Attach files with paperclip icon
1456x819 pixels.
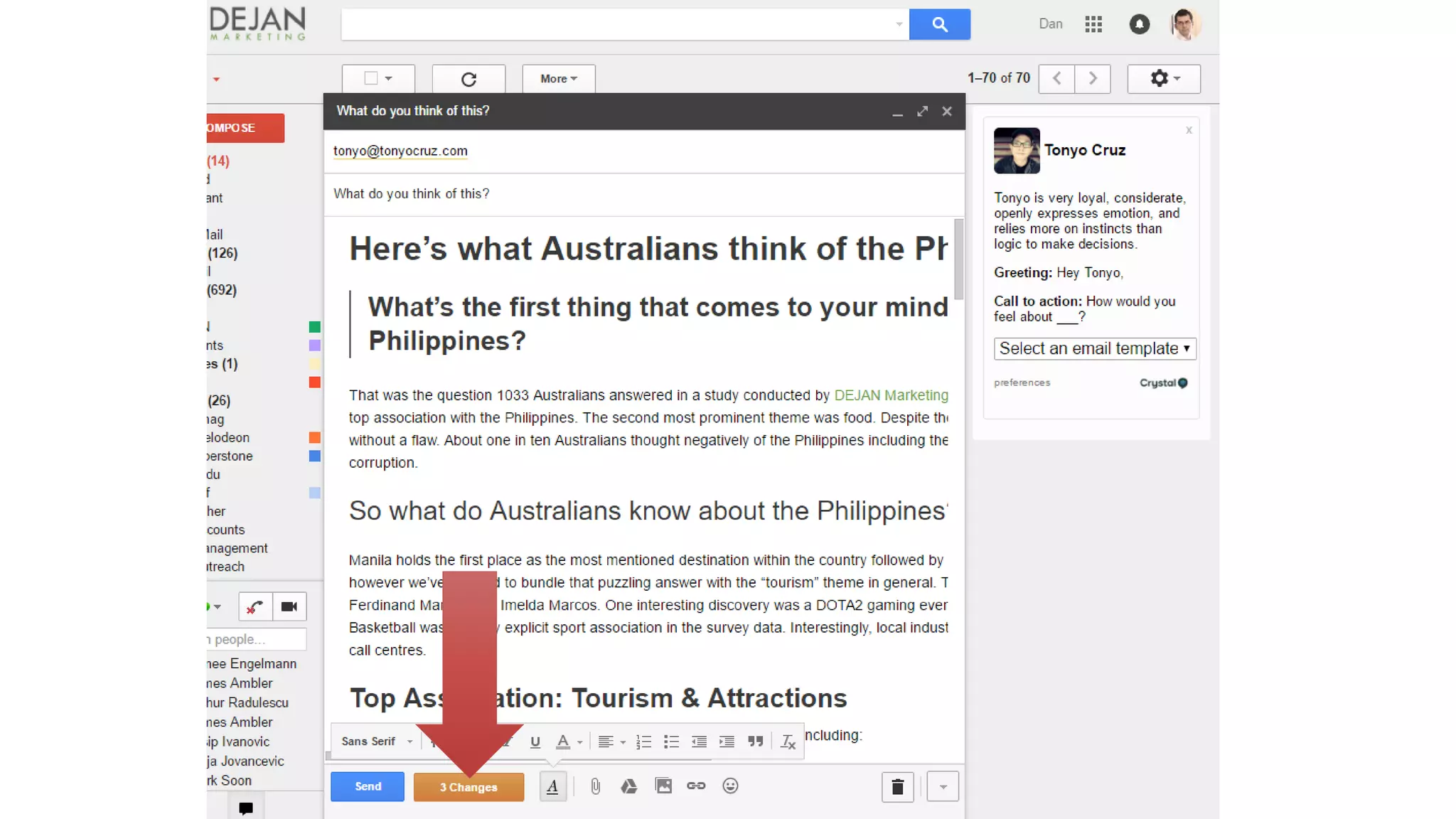point(596,786)
